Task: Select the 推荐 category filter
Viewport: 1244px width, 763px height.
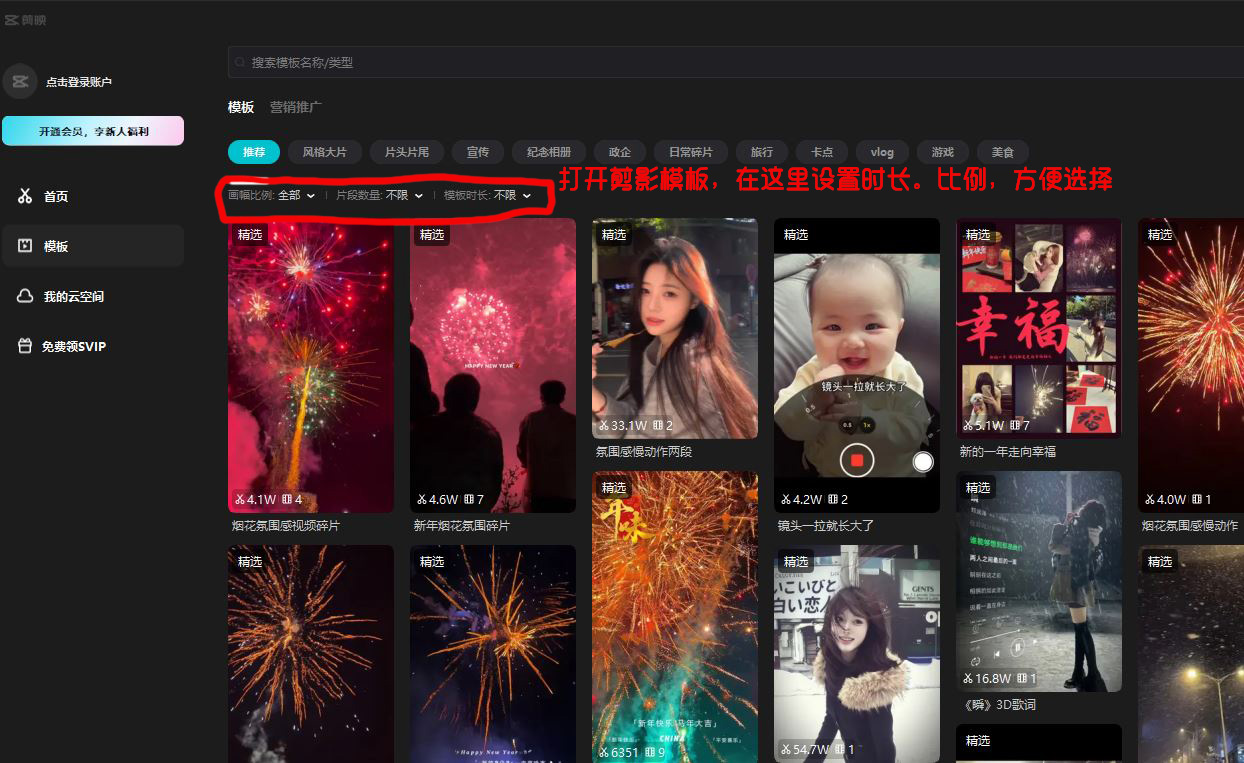Action: (x=254, y=152)
